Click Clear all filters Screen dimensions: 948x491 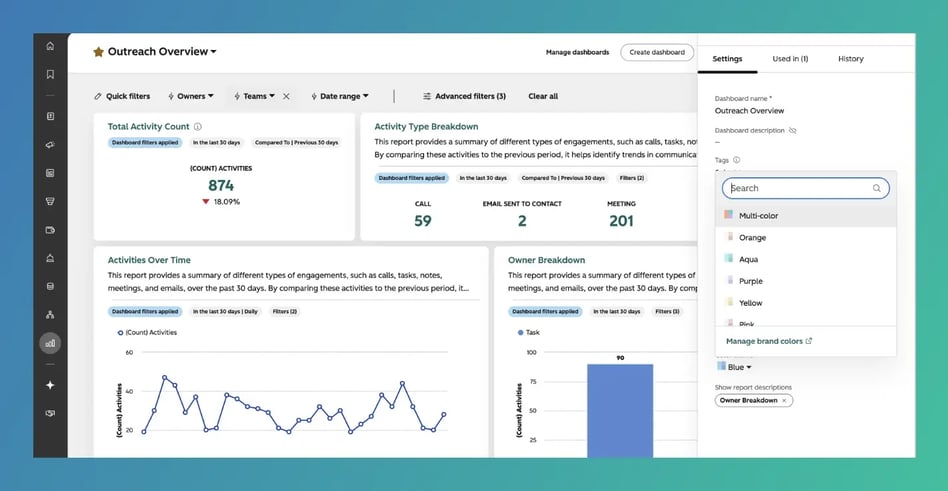click(x=543, y=96)
